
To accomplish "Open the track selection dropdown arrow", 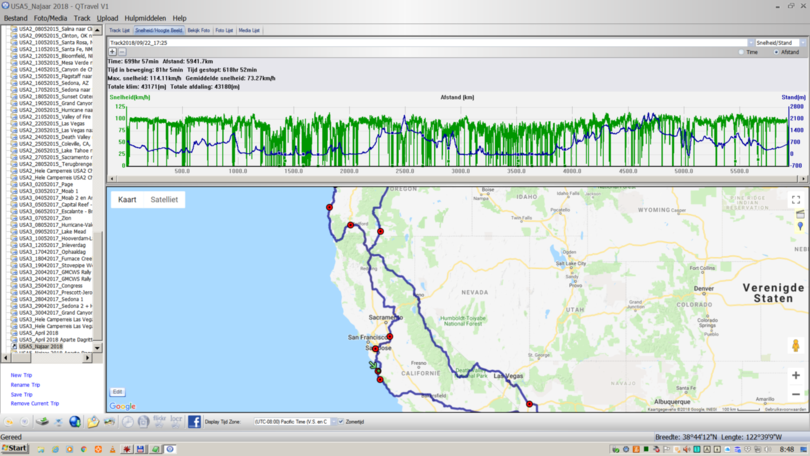I will coord(751,43).
